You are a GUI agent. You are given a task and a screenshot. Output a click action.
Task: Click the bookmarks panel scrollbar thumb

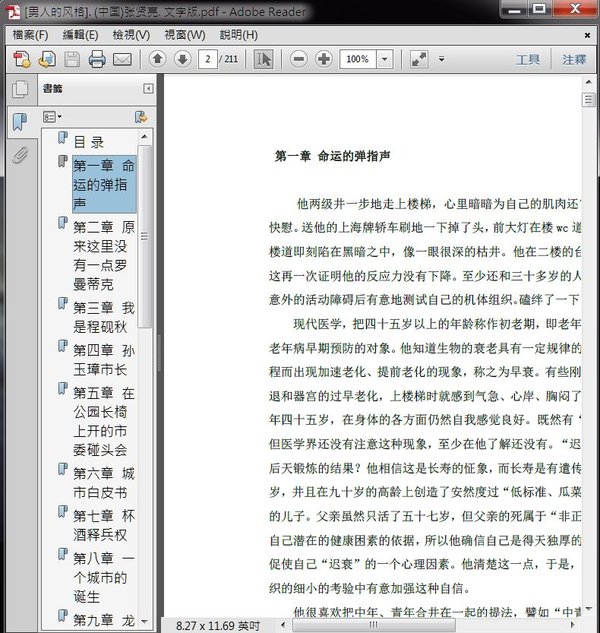[145, 237]
